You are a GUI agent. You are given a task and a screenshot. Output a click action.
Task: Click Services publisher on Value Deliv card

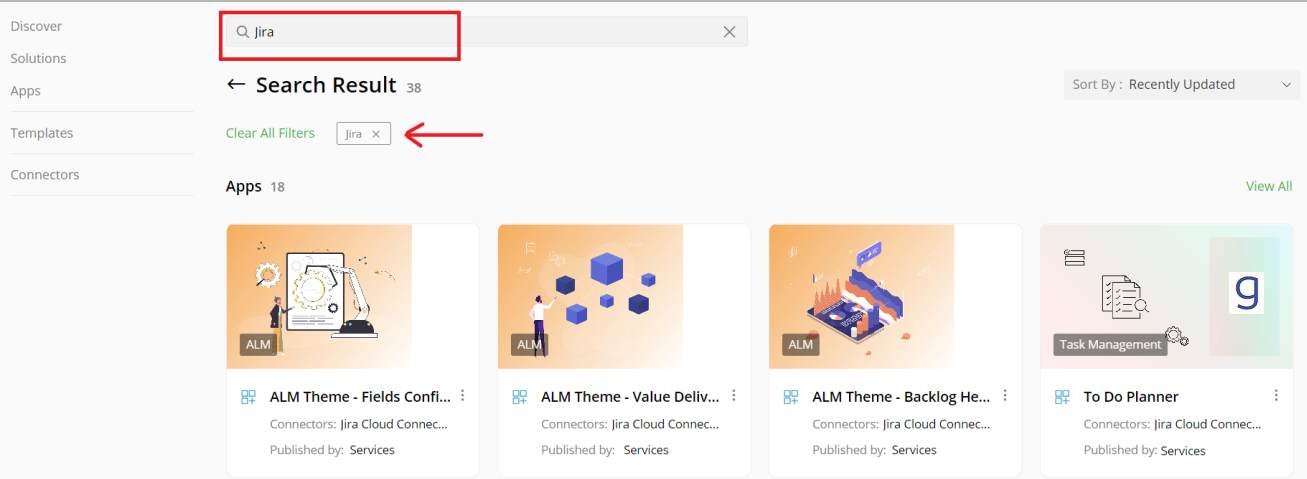(646, 450)
